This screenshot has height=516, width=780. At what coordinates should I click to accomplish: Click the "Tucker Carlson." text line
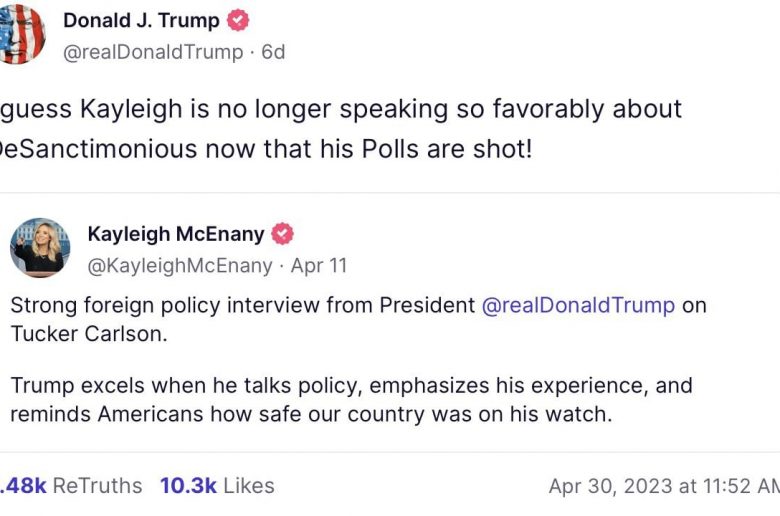coord(89,334)
